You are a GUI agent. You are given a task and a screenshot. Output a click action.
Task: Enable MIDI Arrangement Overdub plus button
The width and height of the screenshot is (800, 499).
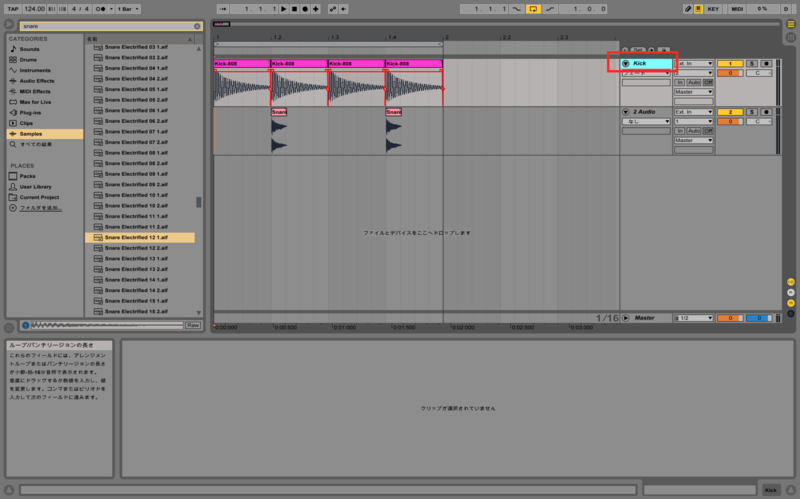tap(316, 9)
